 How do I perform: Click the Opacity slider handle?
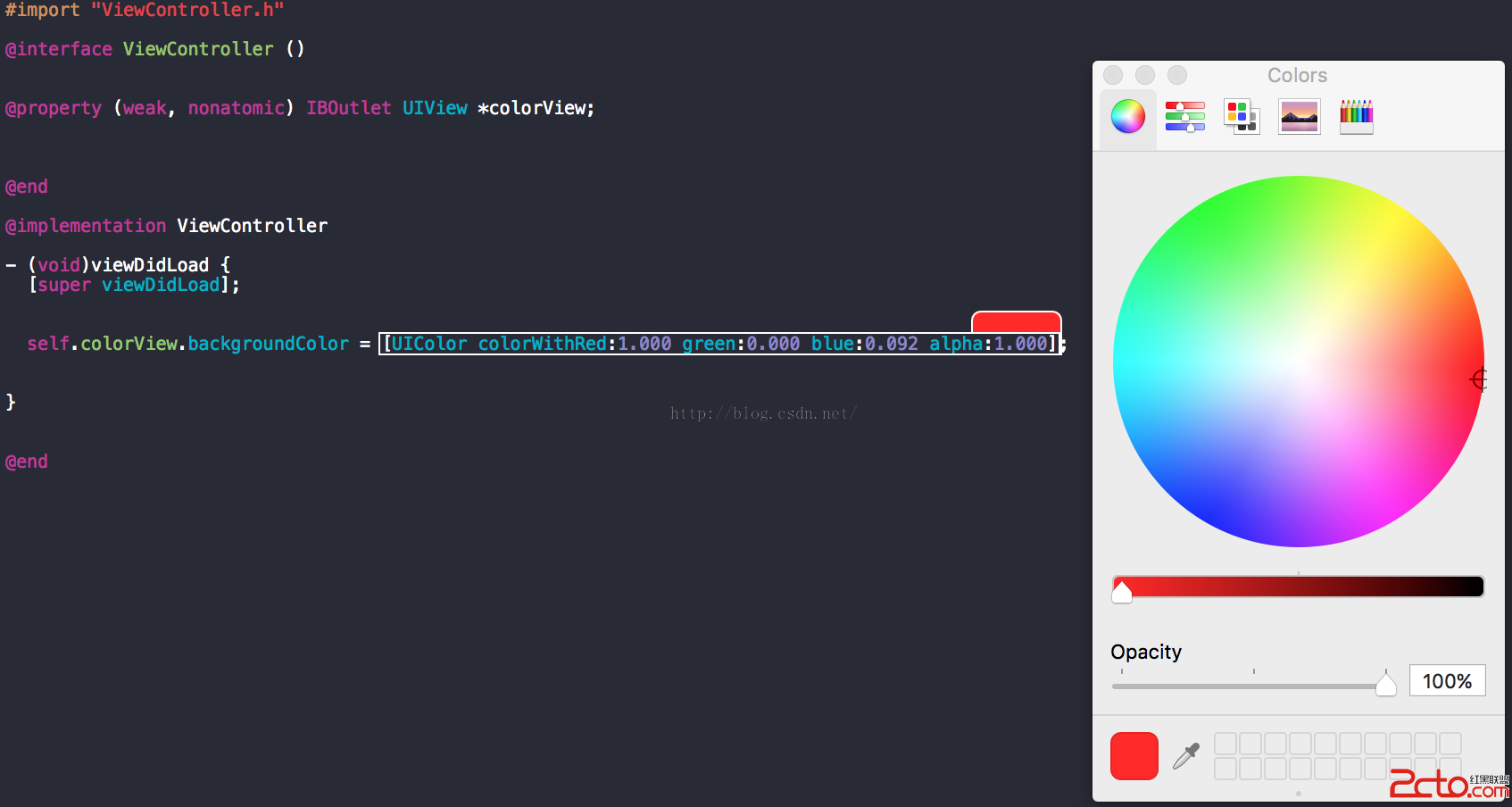pyautogui.click(x=1385, y=685)
